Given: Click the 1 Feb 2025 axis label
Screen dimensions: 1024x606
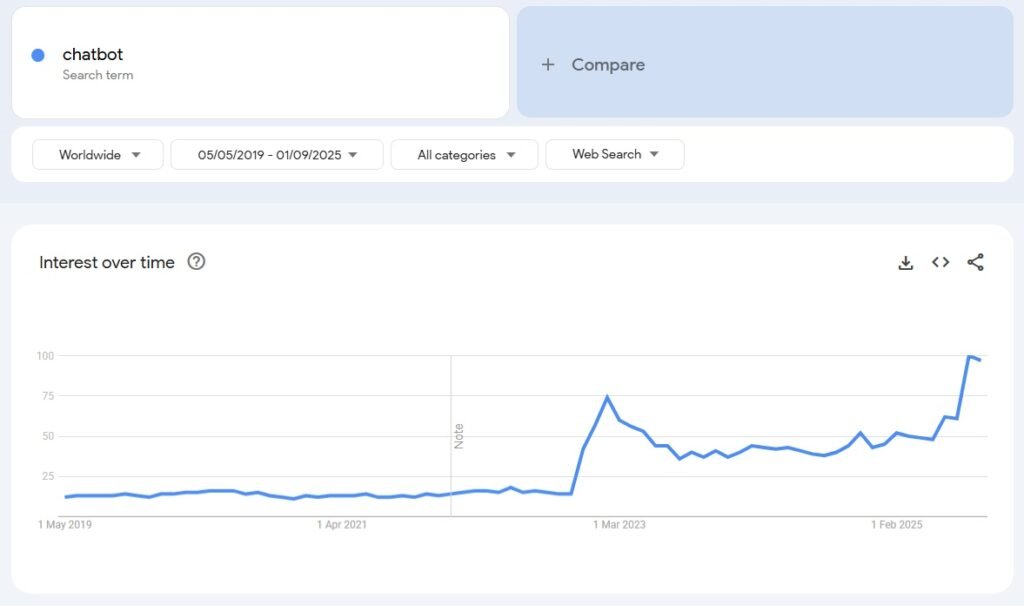Looking at the screenshot, I should tap(897, 525).
